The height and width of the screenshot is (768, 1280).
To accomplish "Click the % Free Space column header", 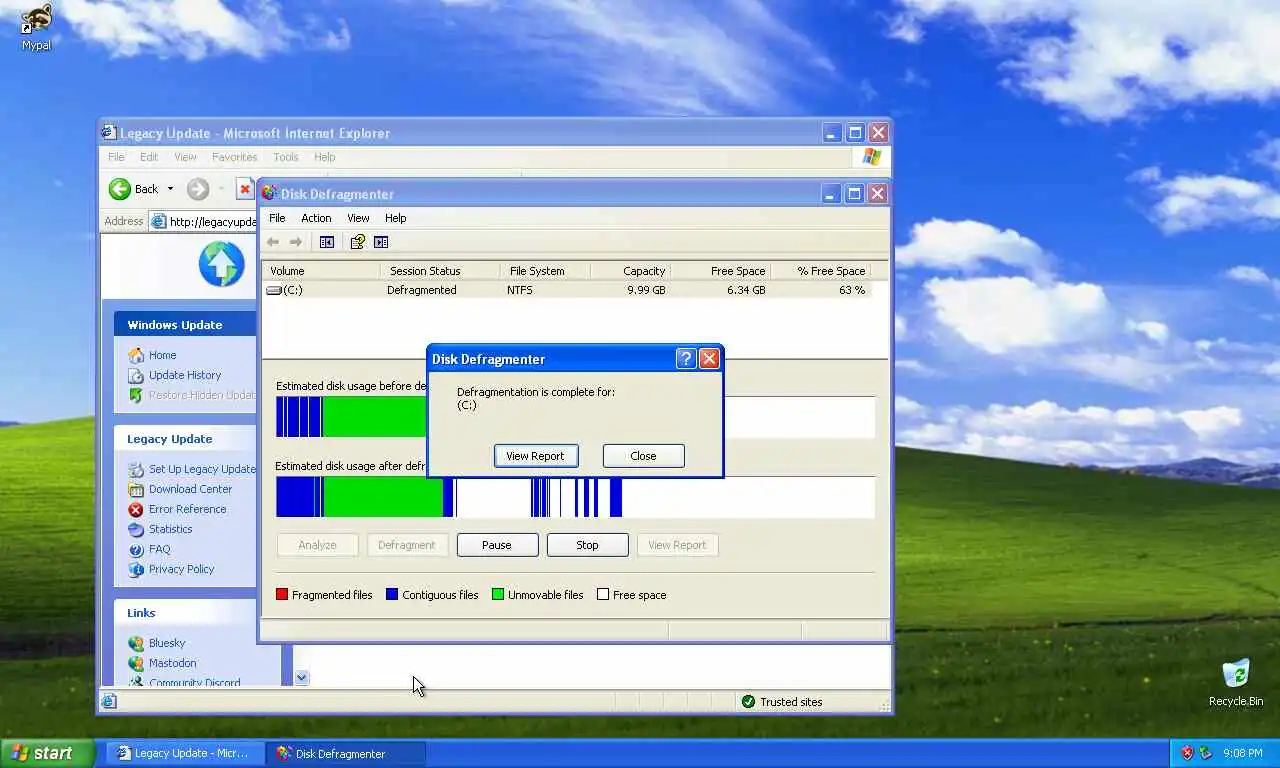I will click(821, 271).
